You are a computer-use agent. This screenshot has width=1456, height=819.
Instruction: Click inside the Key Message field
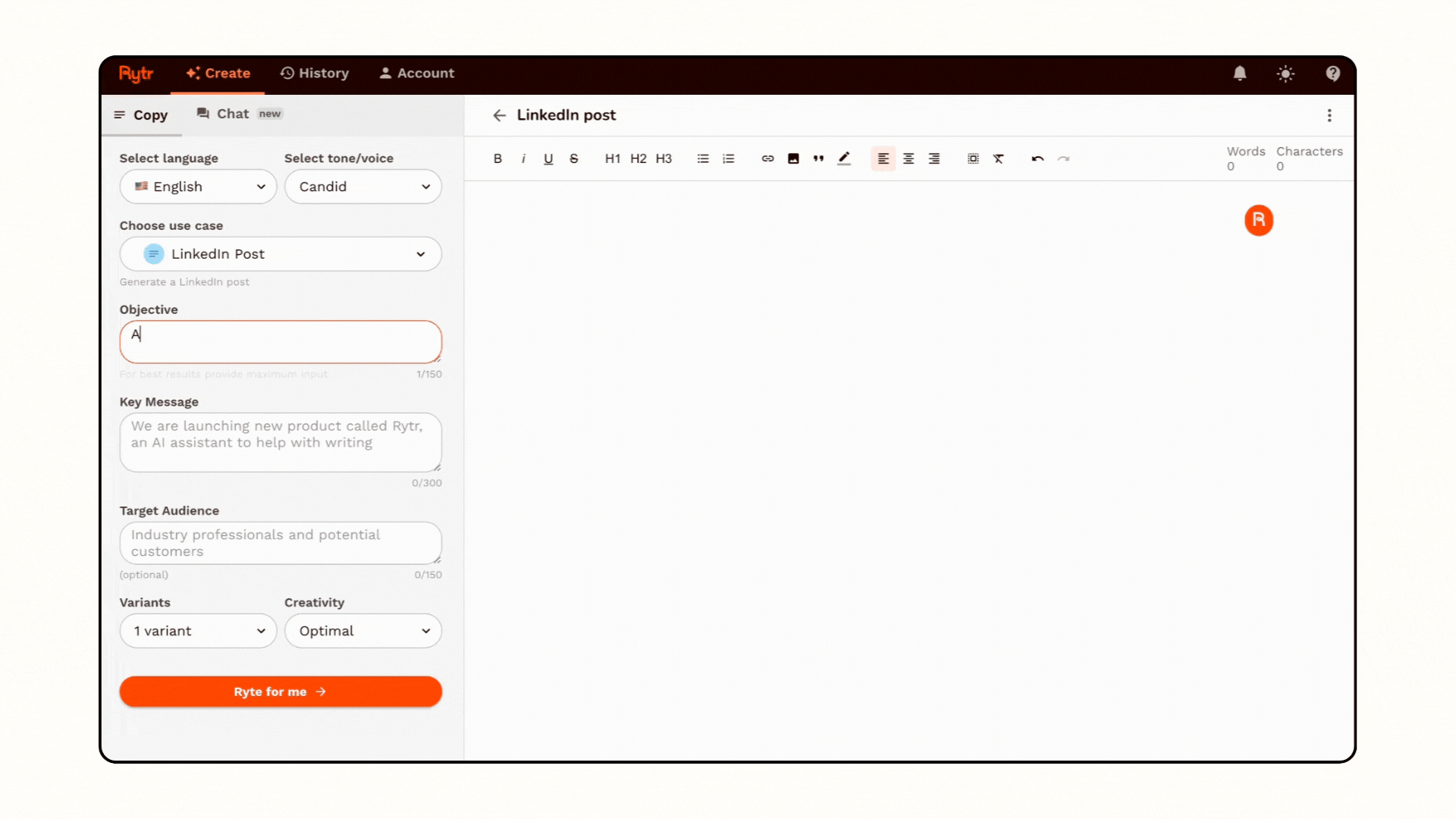(x=280, y=443)
